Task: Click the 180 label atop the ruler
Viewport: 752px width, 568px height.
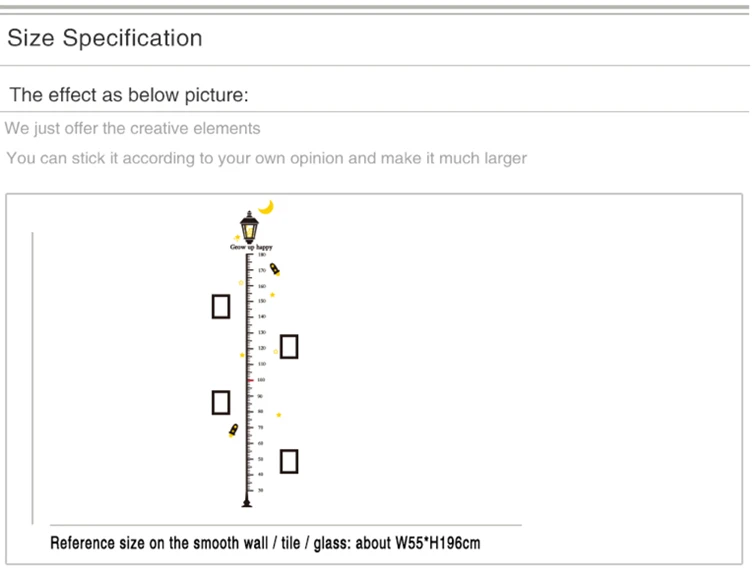Action: point(262,255)
